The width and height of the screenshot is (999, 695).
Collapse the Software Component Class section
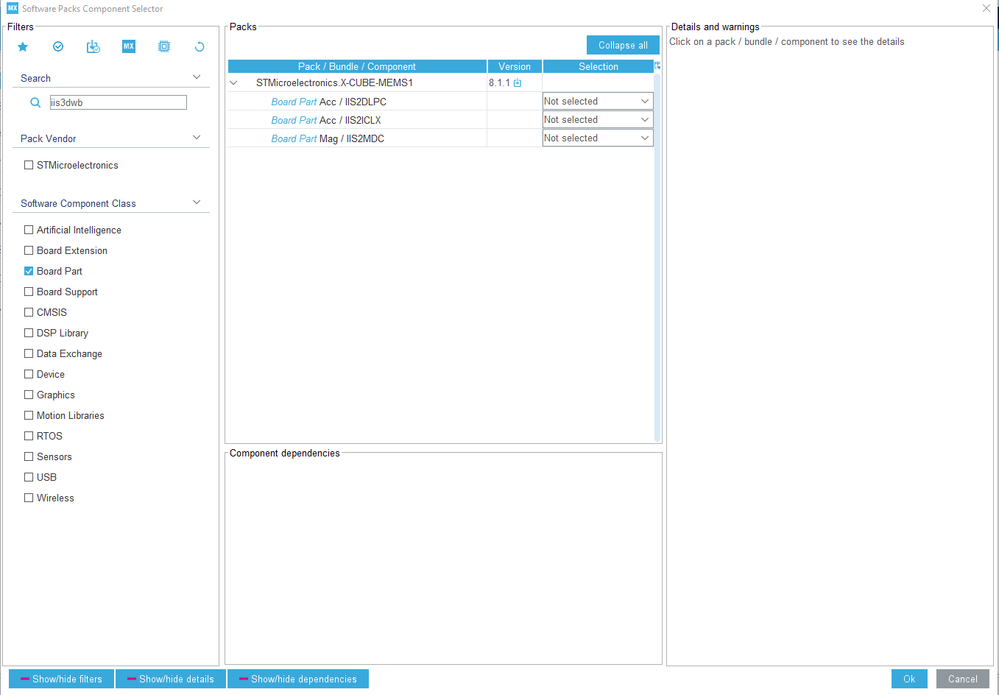point(196,203)
